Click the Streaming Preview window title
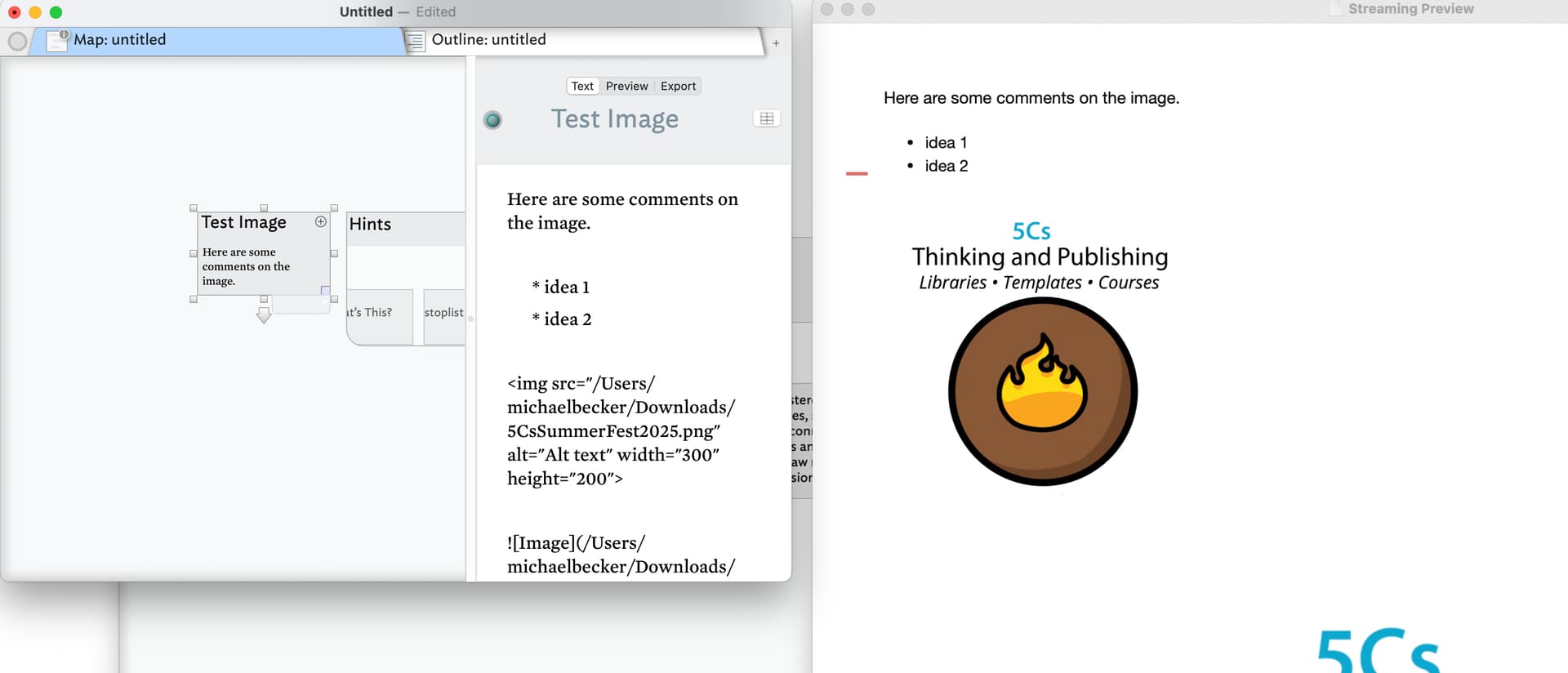The image size is (1568, 673). tap(1410, 9)
